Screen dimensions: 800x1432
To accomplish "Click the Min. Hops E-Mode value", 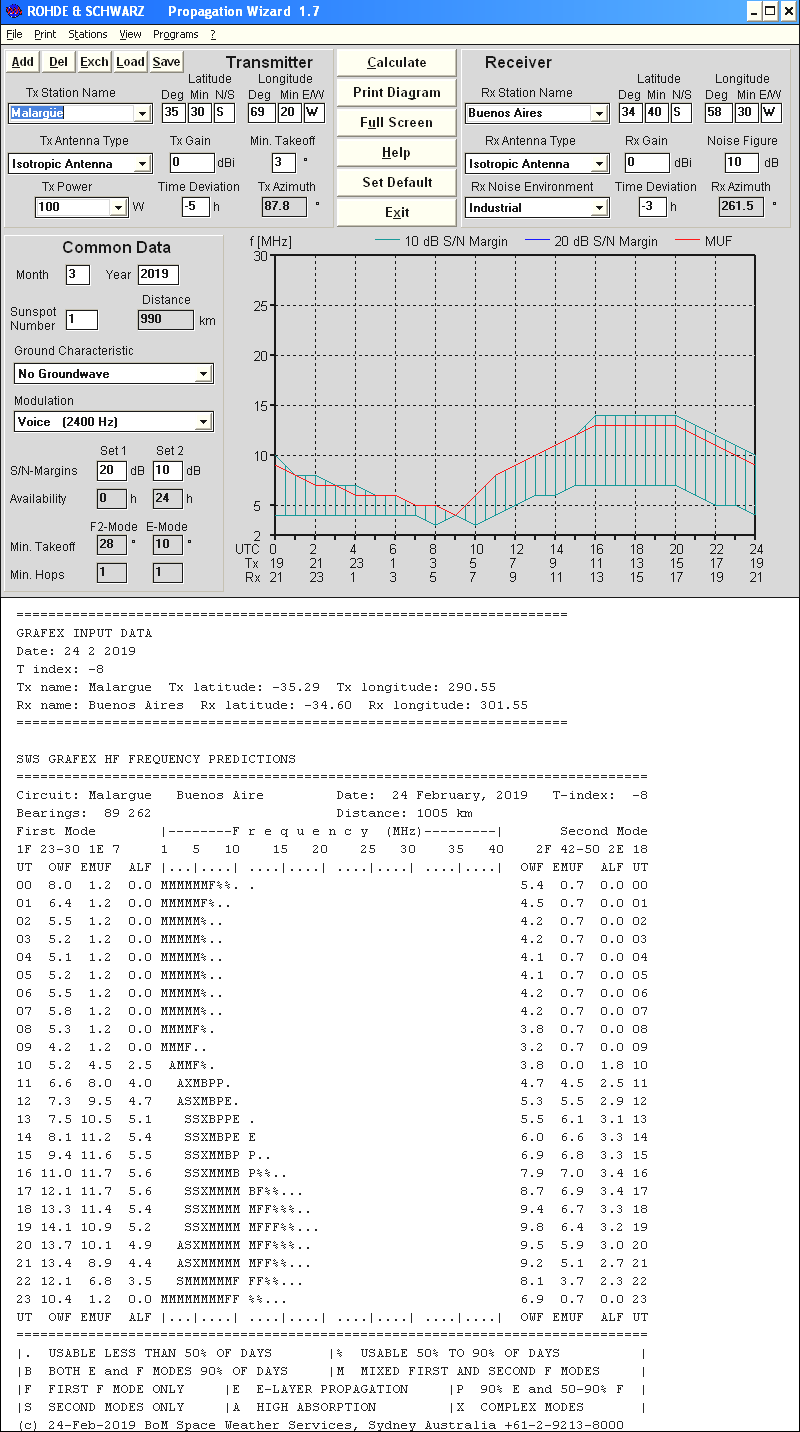I will [167, 573].
